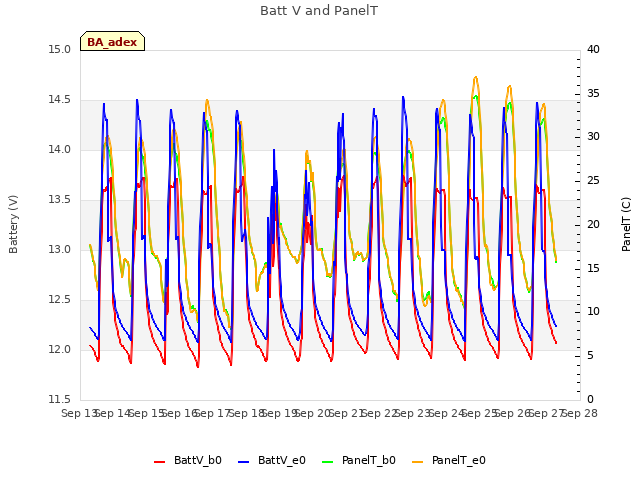Click the 25 right axis tick label

click(x=593, y=181)
